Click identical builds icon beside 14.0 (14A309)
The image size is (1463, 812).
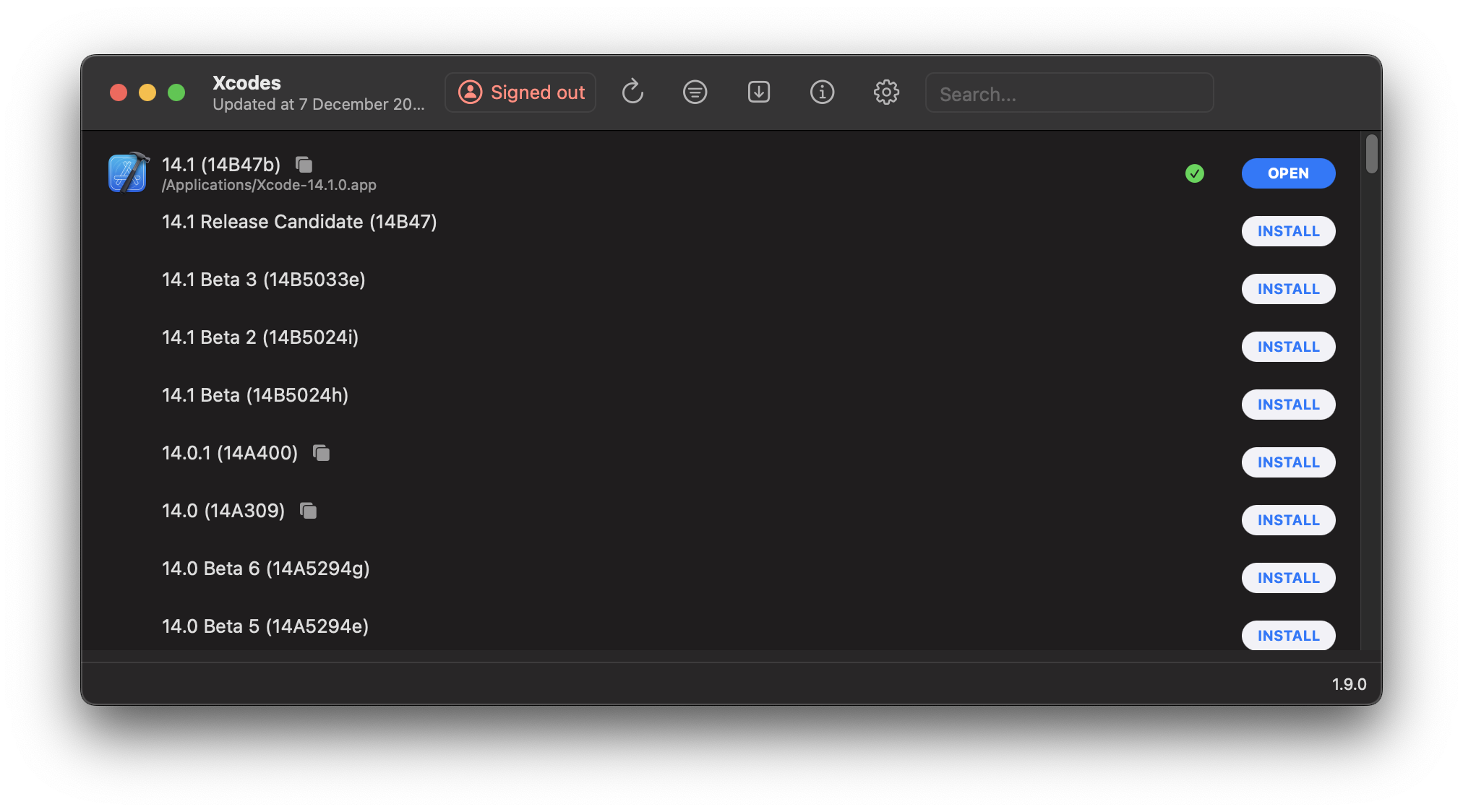click(x=309, y=511)
